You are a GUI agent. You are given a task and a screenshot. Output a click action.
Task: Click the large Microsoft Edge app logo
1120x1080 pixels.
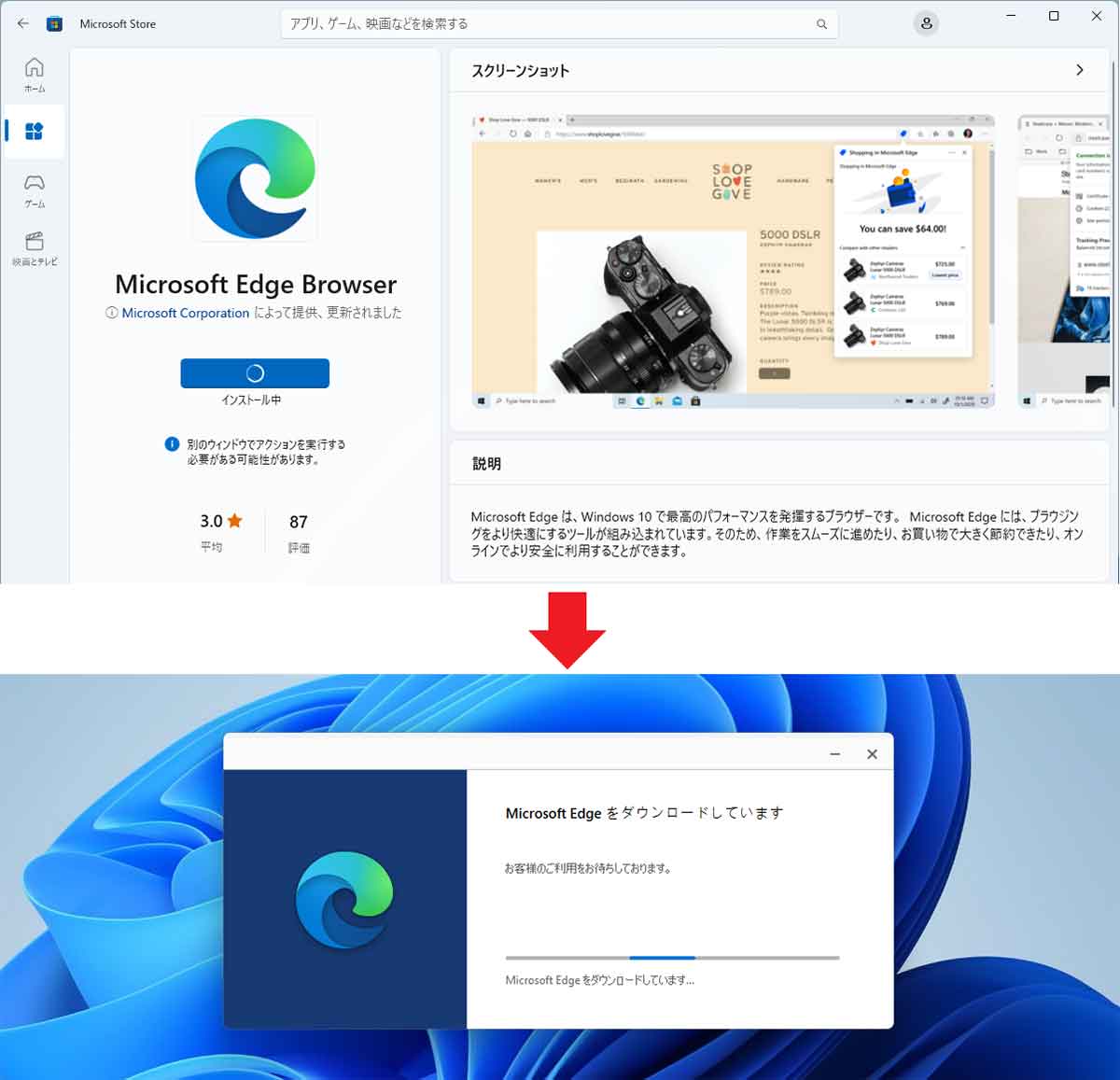255,178
